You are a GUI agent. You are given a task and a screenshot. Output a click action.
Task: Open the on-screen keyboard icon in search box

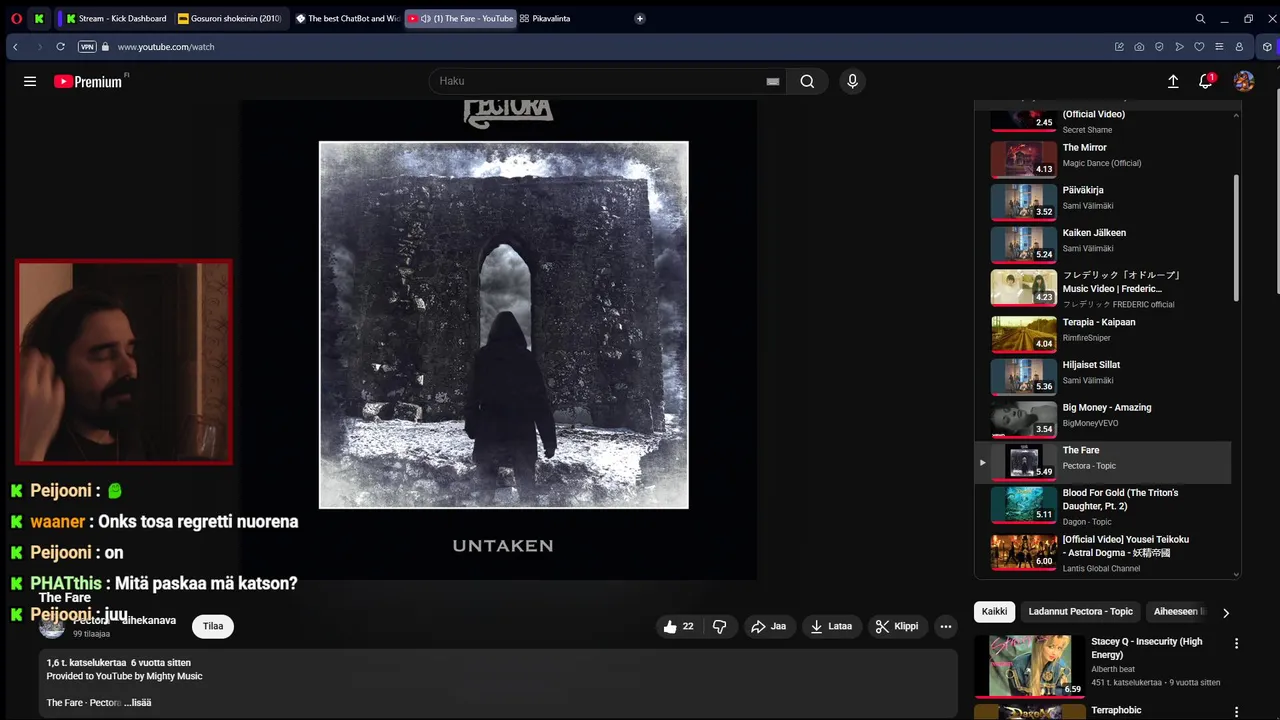772,82
